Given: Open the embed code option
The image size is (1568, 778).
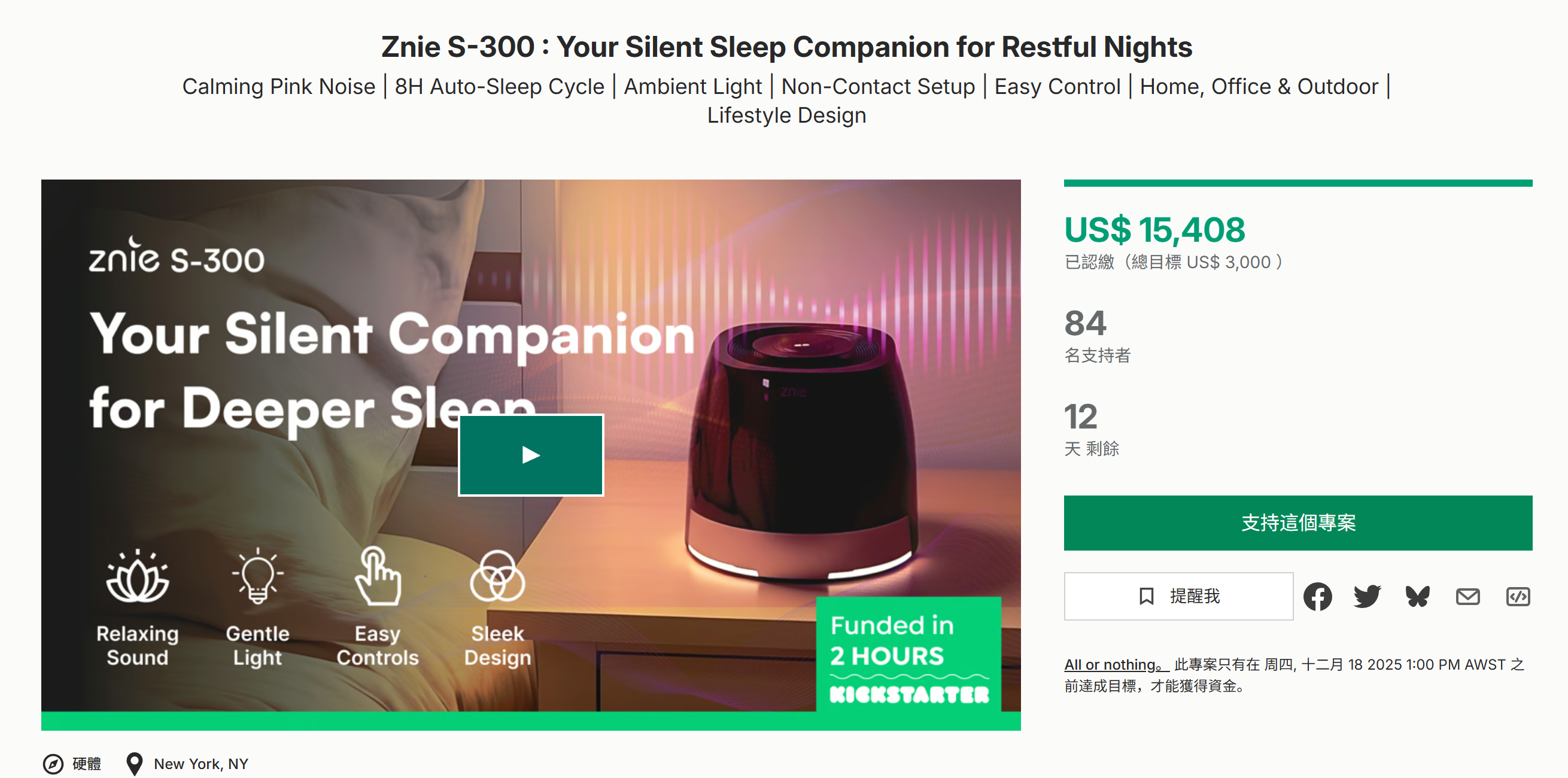Looking at the screenshot, I should coord(1518,597).
